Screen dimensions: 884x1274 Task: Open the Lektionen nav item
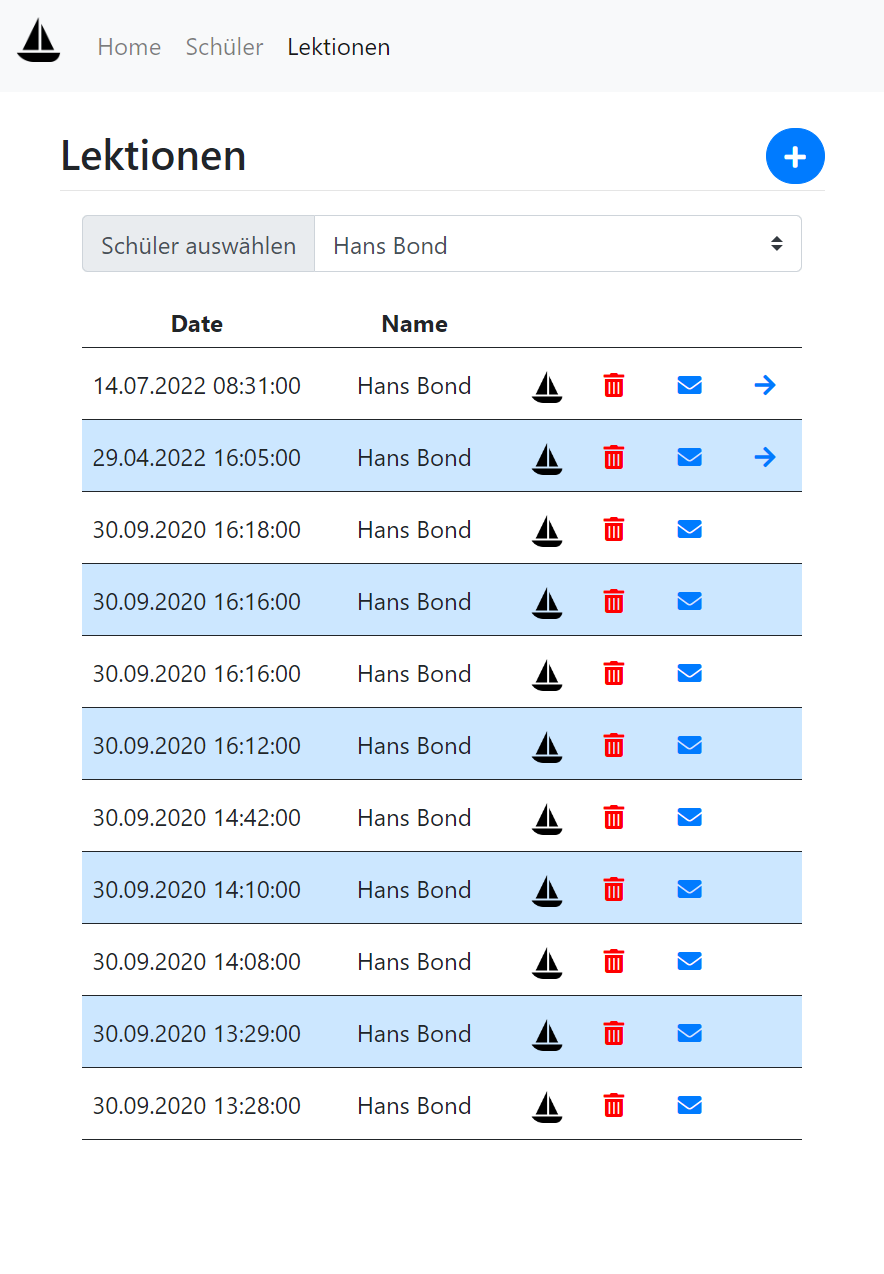[338, 47]
